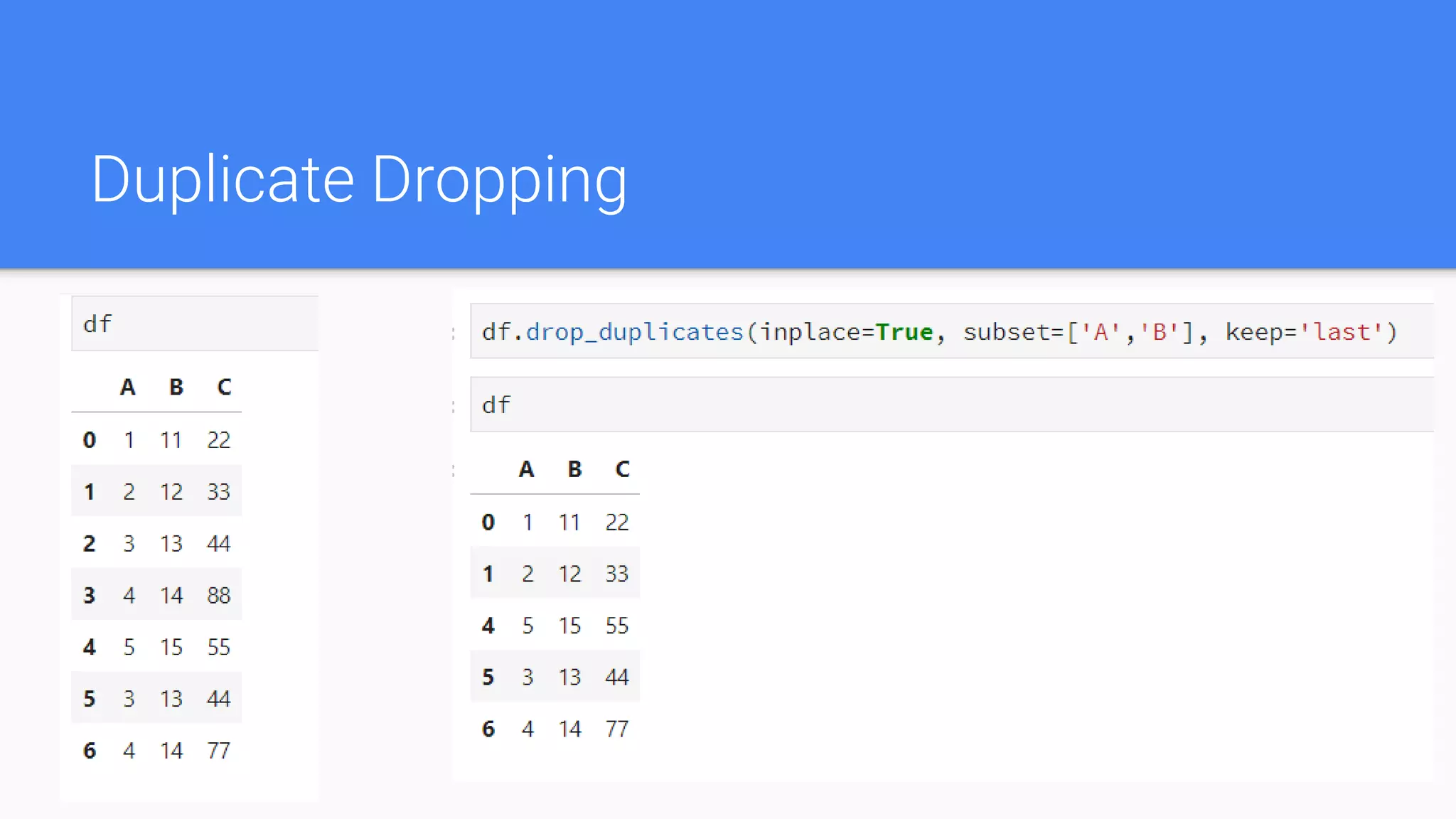Click value 33 in the left table
This screenshot has width=1456, height=819.
coord(219,492)
